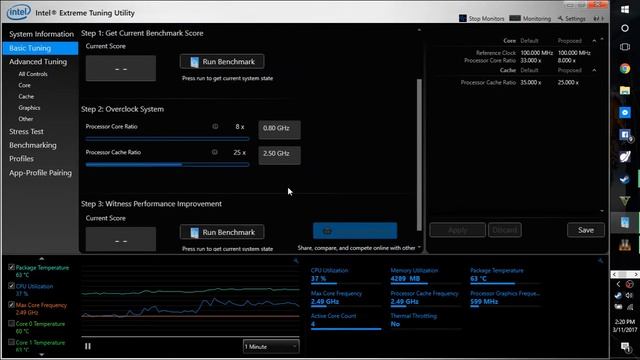The image size is (640, 360).
Task: Open File Explorer from the taskbar
Action: pyautogui.click(x=625, y=90)
